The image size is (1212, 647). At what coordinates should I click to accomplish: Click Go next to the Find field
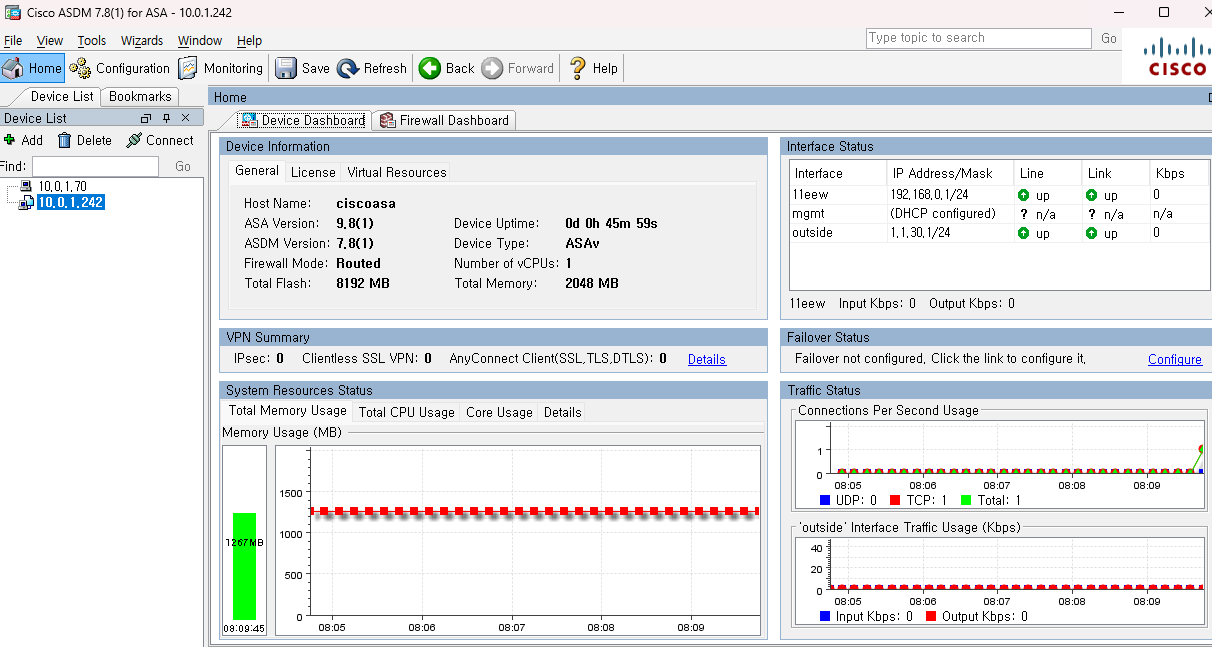point(183,167)
